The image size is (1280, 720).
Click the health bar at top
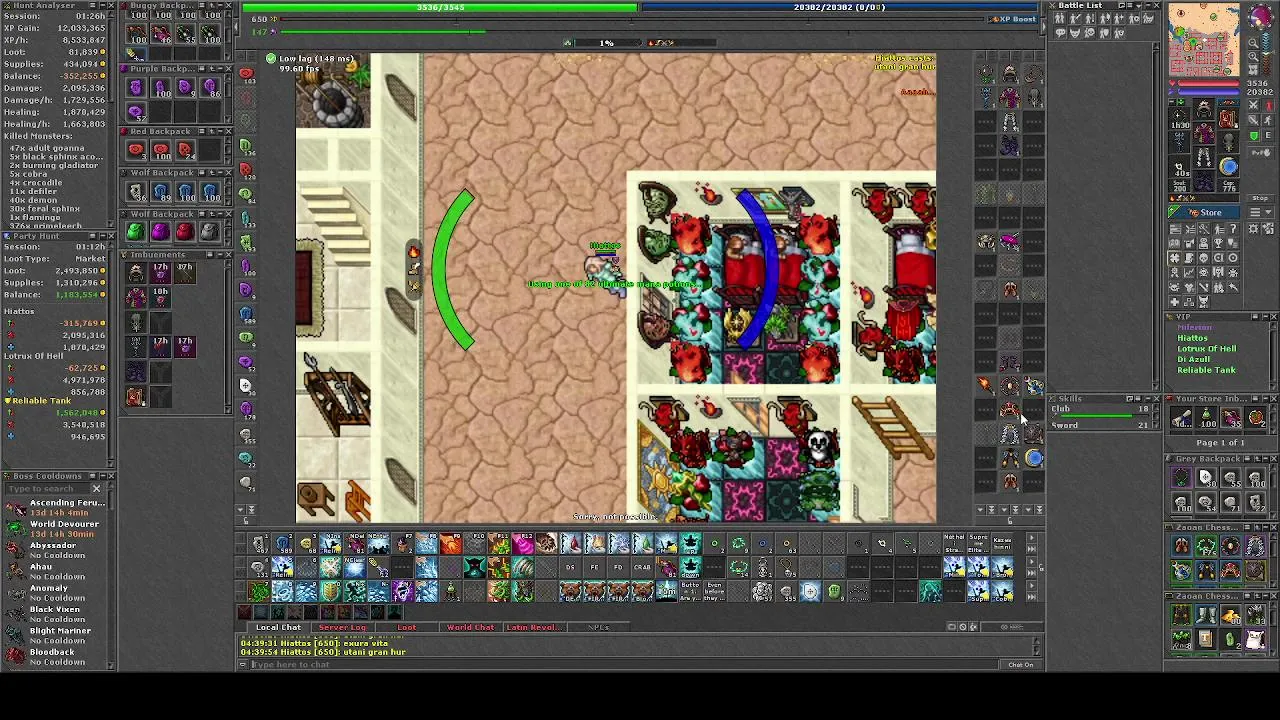(x=440, y=7)
